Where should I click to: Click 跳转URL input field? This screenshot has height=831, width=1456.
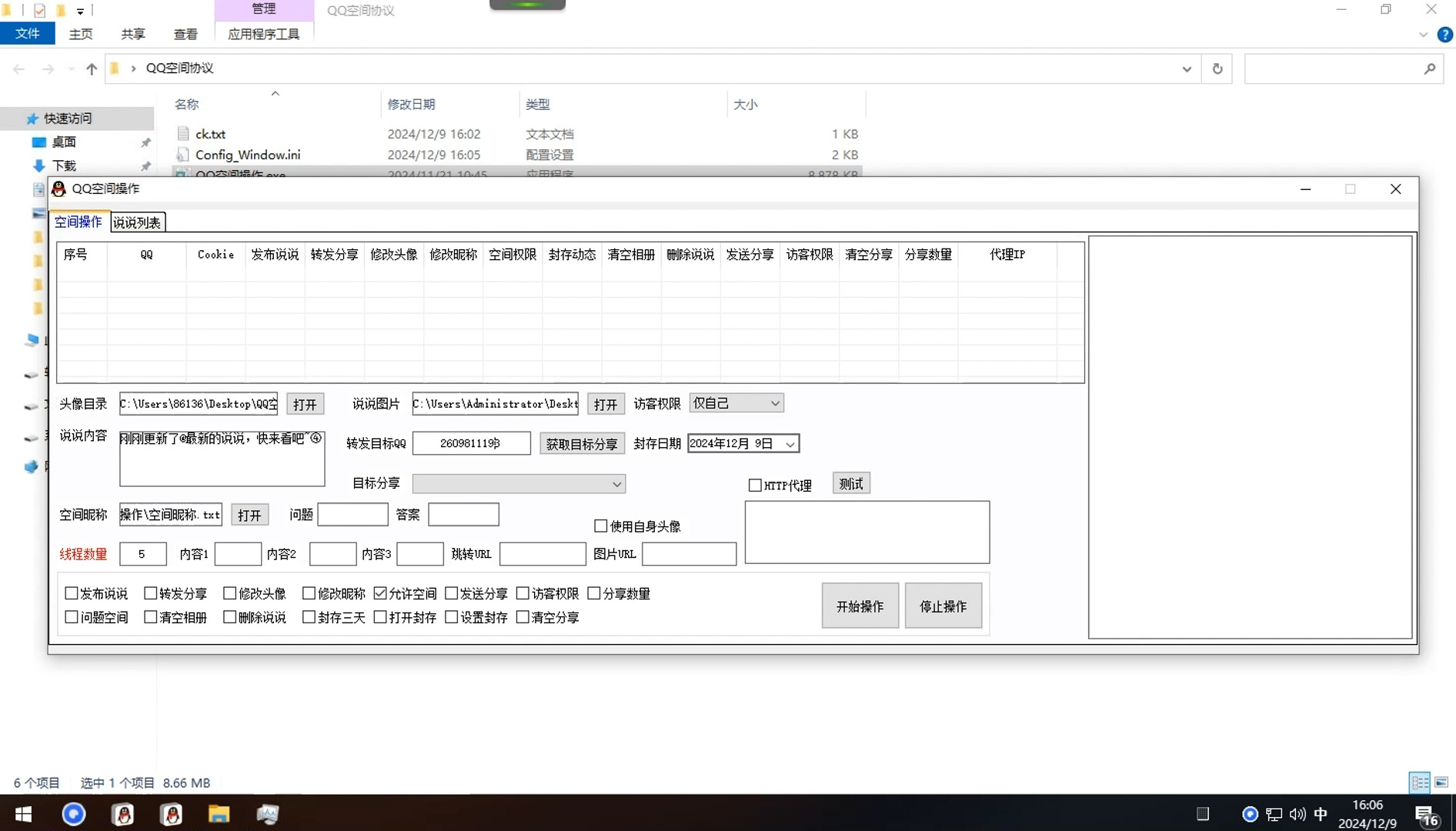(x=543, y=554)
